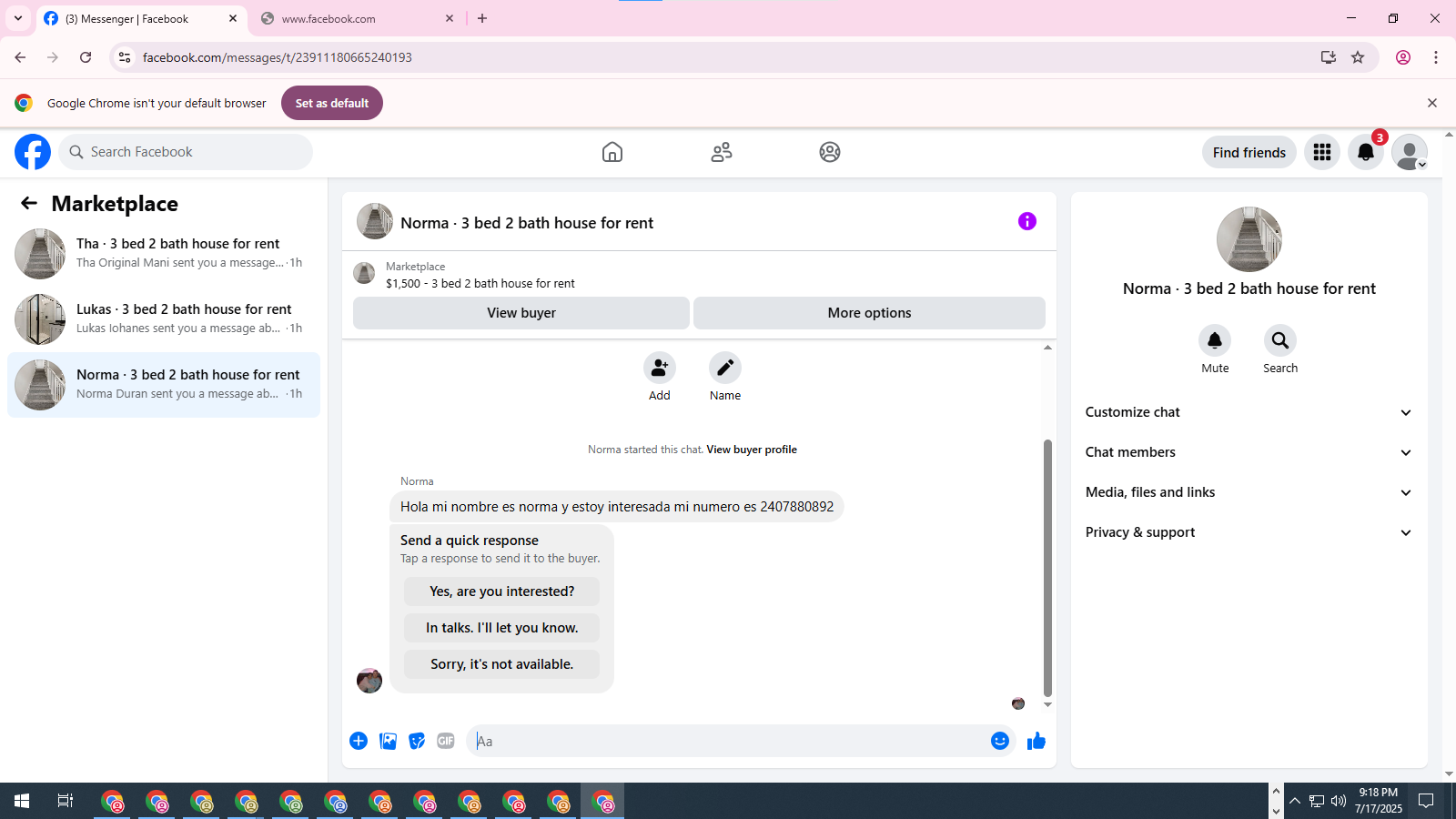Open the taskbar clock showing 9:18 PM

(1379, 801)
